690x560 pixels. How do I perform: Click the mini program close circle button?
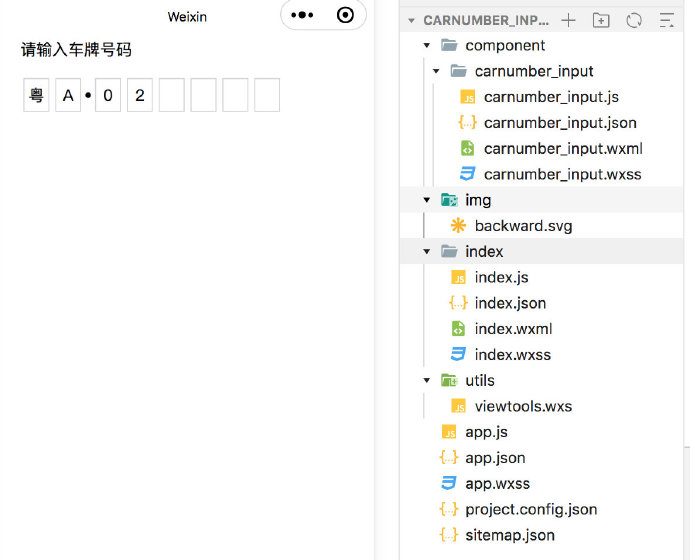345,15
